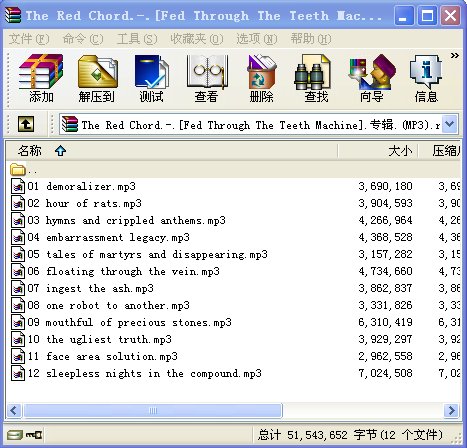Click icon of 08 one robot to another.mp3

18,305
